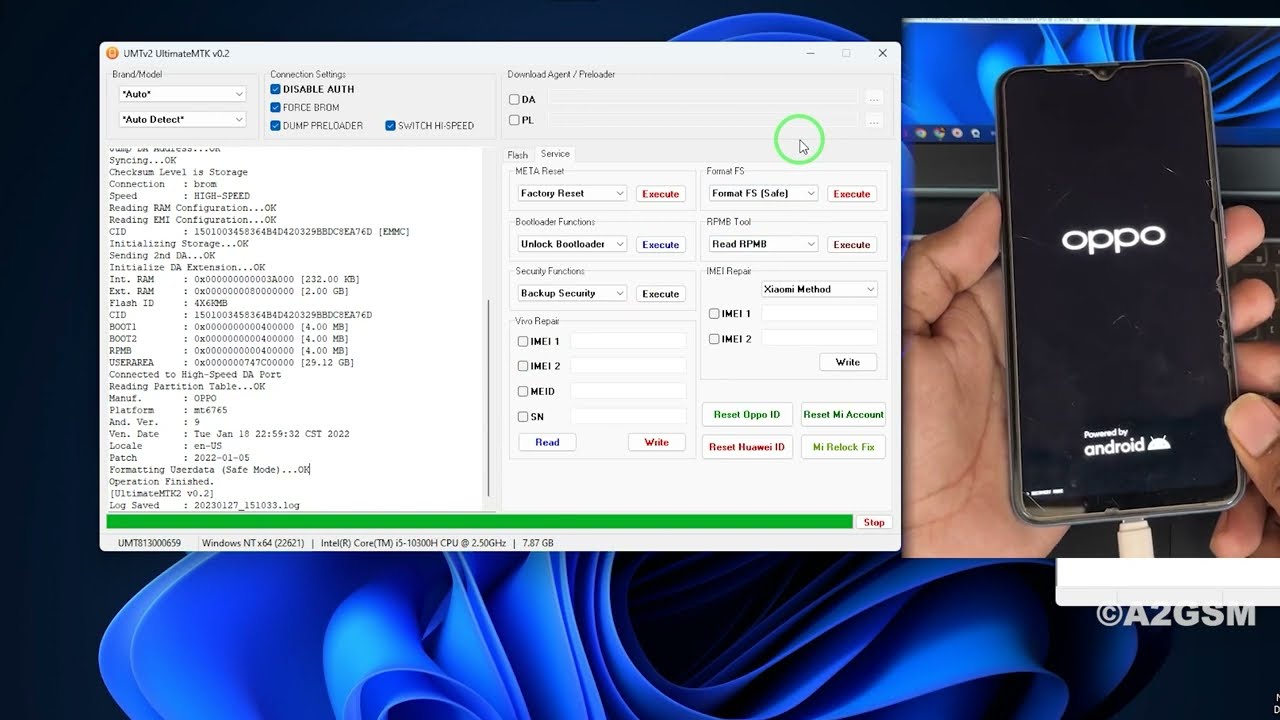Click the 'Log Saved' log line

point(204,506)
